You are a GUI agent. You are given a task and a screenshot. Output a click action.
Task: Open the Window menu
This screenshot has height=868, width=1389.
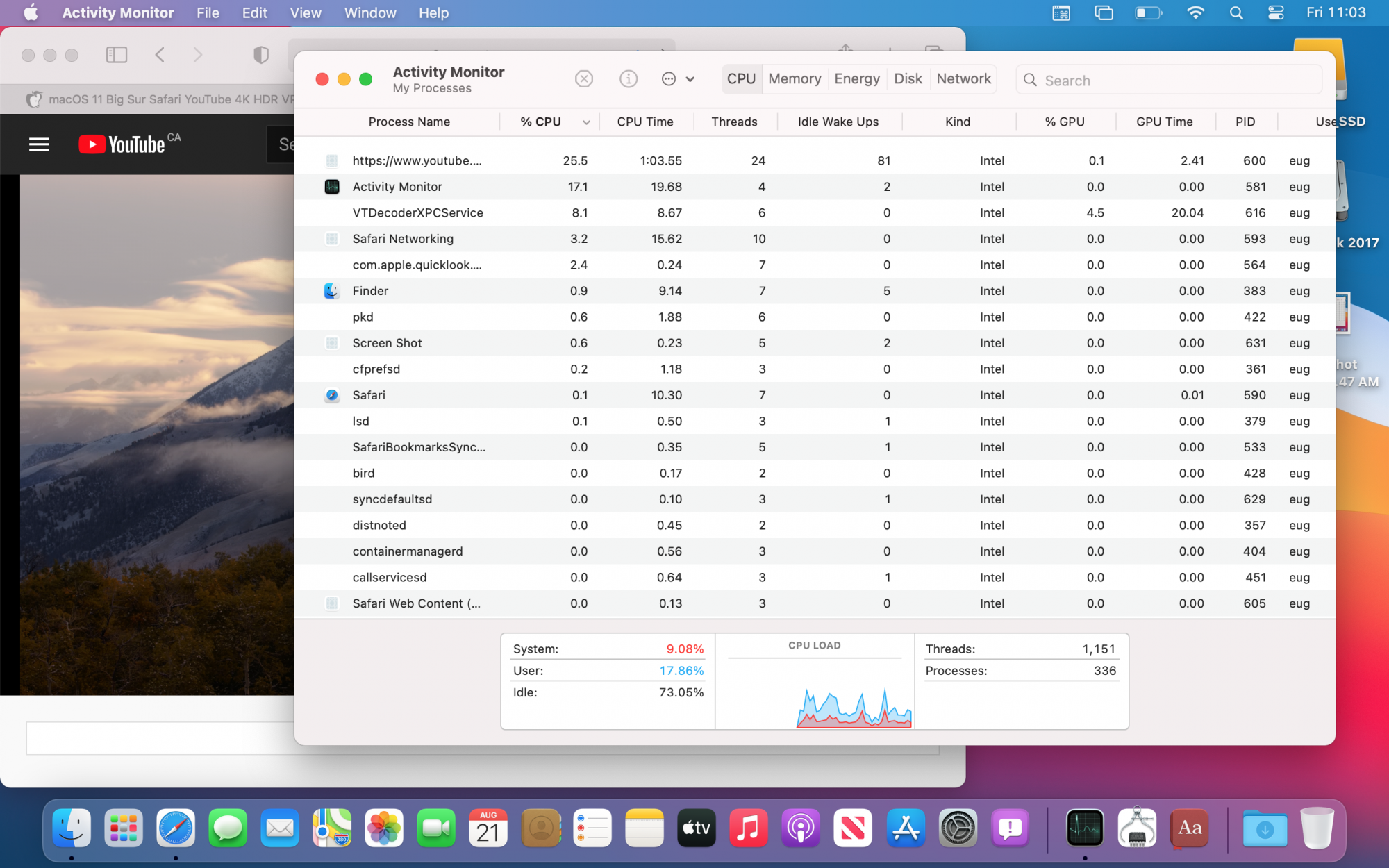click(x=370, y=12)
